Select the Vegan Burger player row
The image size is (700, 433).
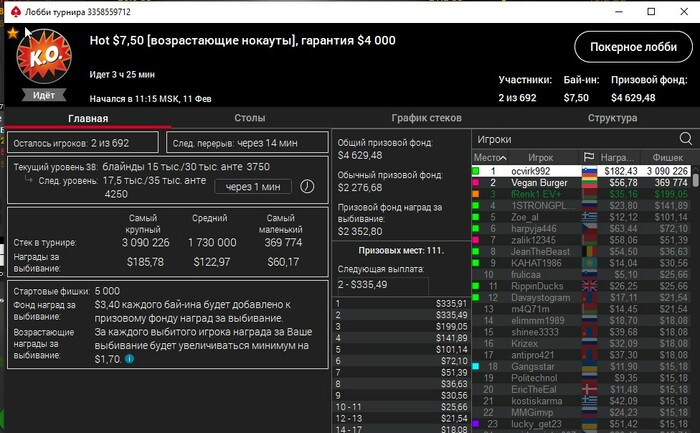pos(581,183)
